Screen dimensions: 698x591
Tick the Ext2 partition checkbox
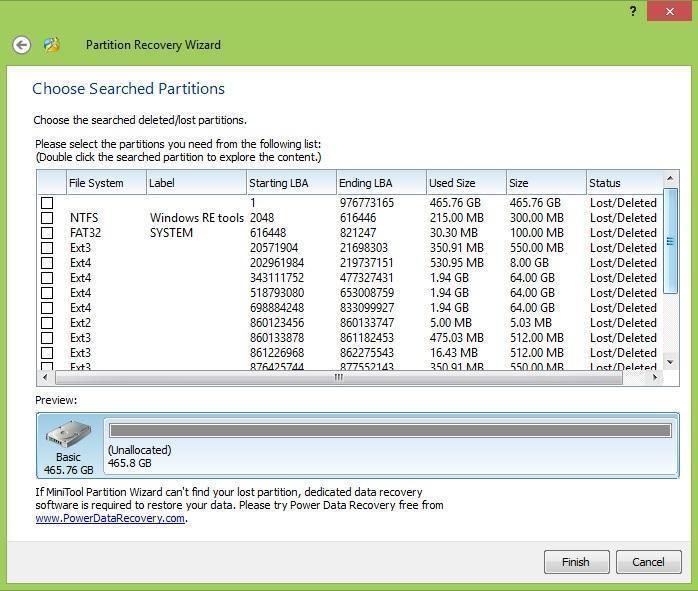47,323
